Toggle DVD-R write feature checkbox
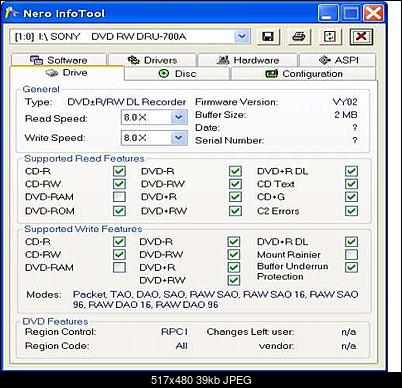 pyautogui.click(x=234, y=242)
